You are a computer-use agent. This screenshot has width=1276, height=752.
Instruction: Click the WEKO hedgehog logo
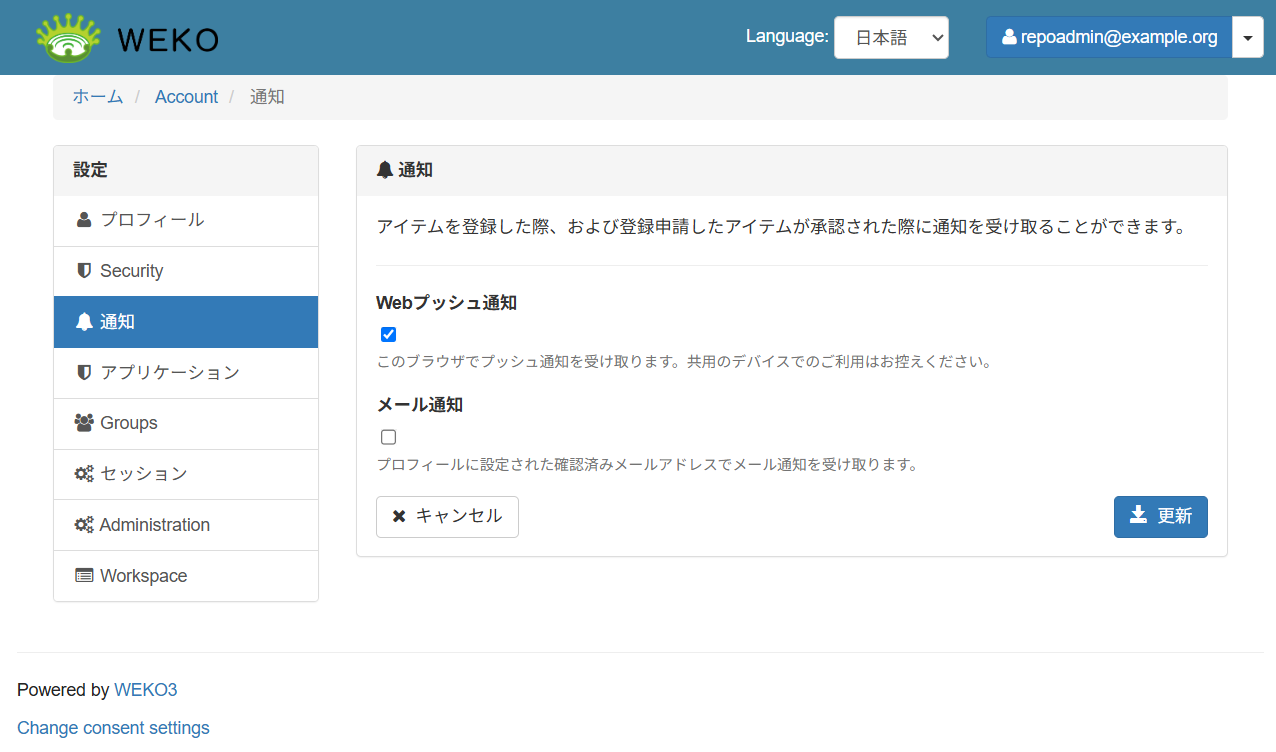point(66,37)
